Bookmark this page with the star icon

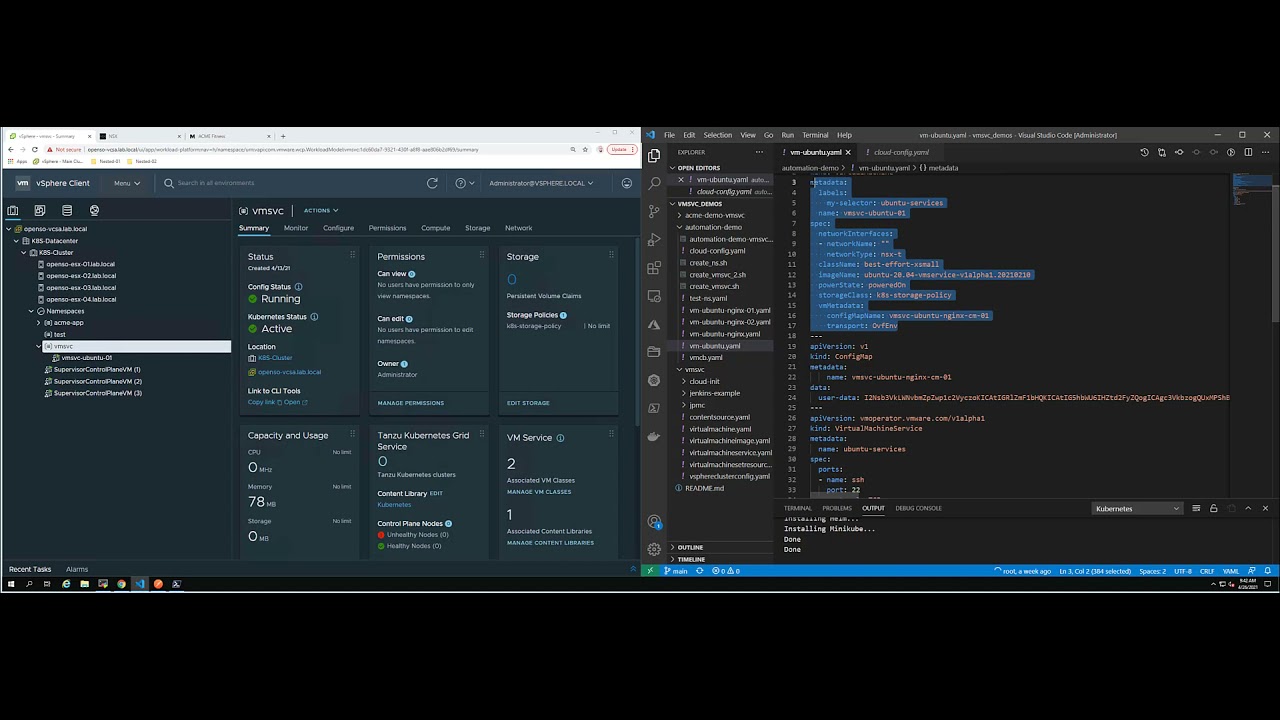pyautogui.click(x=587, y=149)
